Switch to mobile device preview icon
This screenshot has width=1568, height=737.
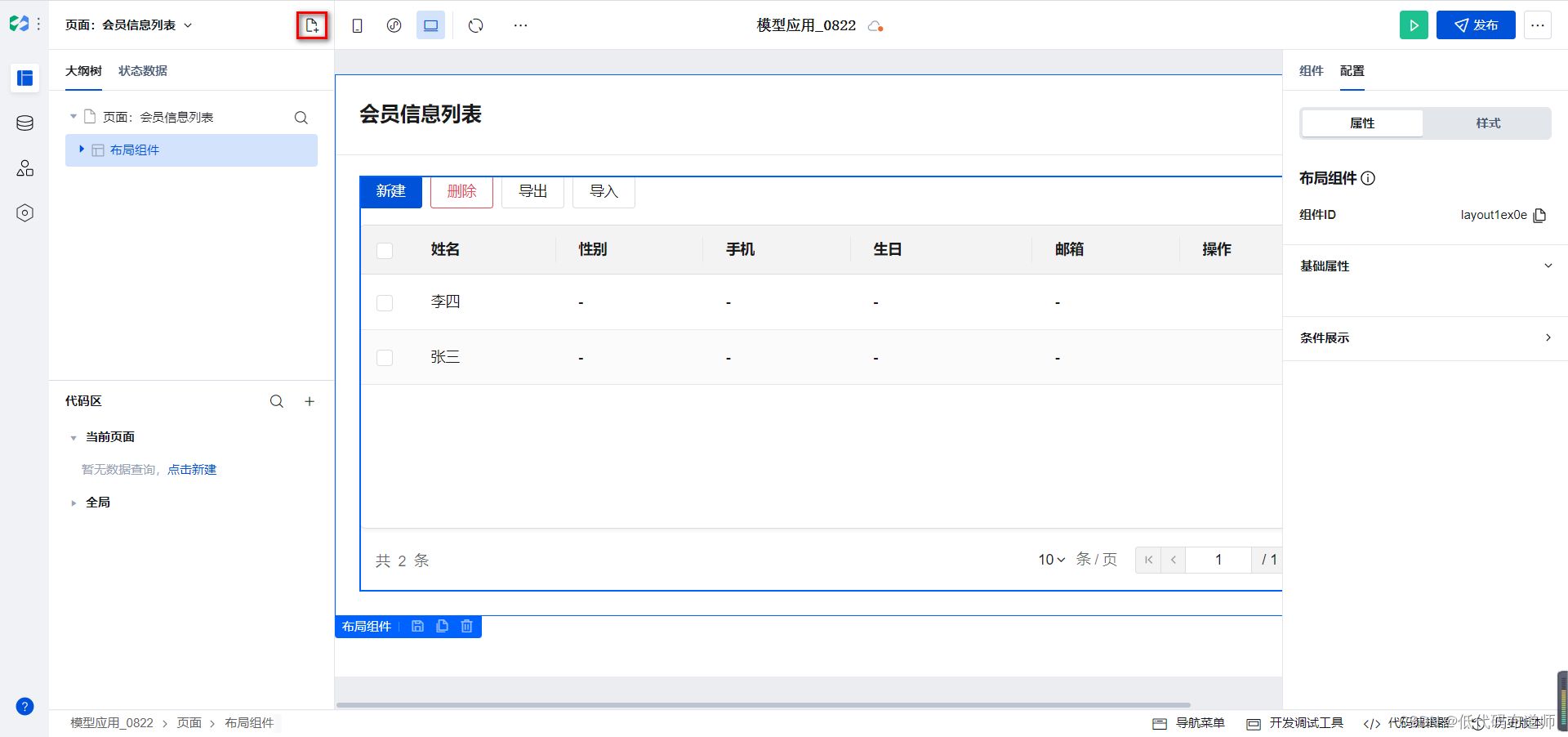point(357,25)
